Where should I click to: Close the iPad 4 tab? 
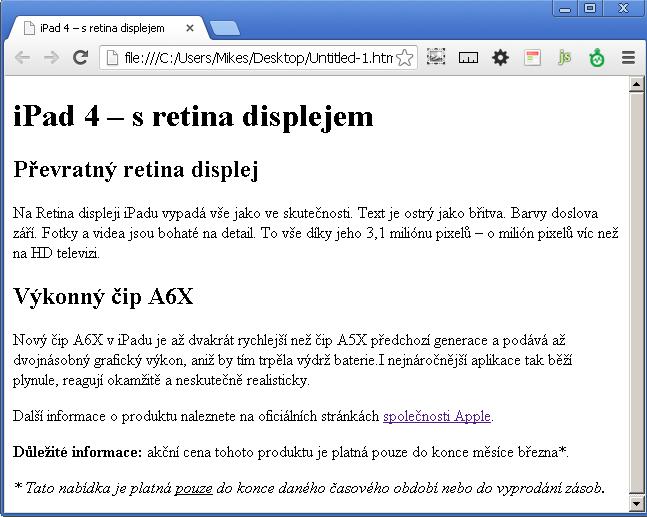point(190,28)
